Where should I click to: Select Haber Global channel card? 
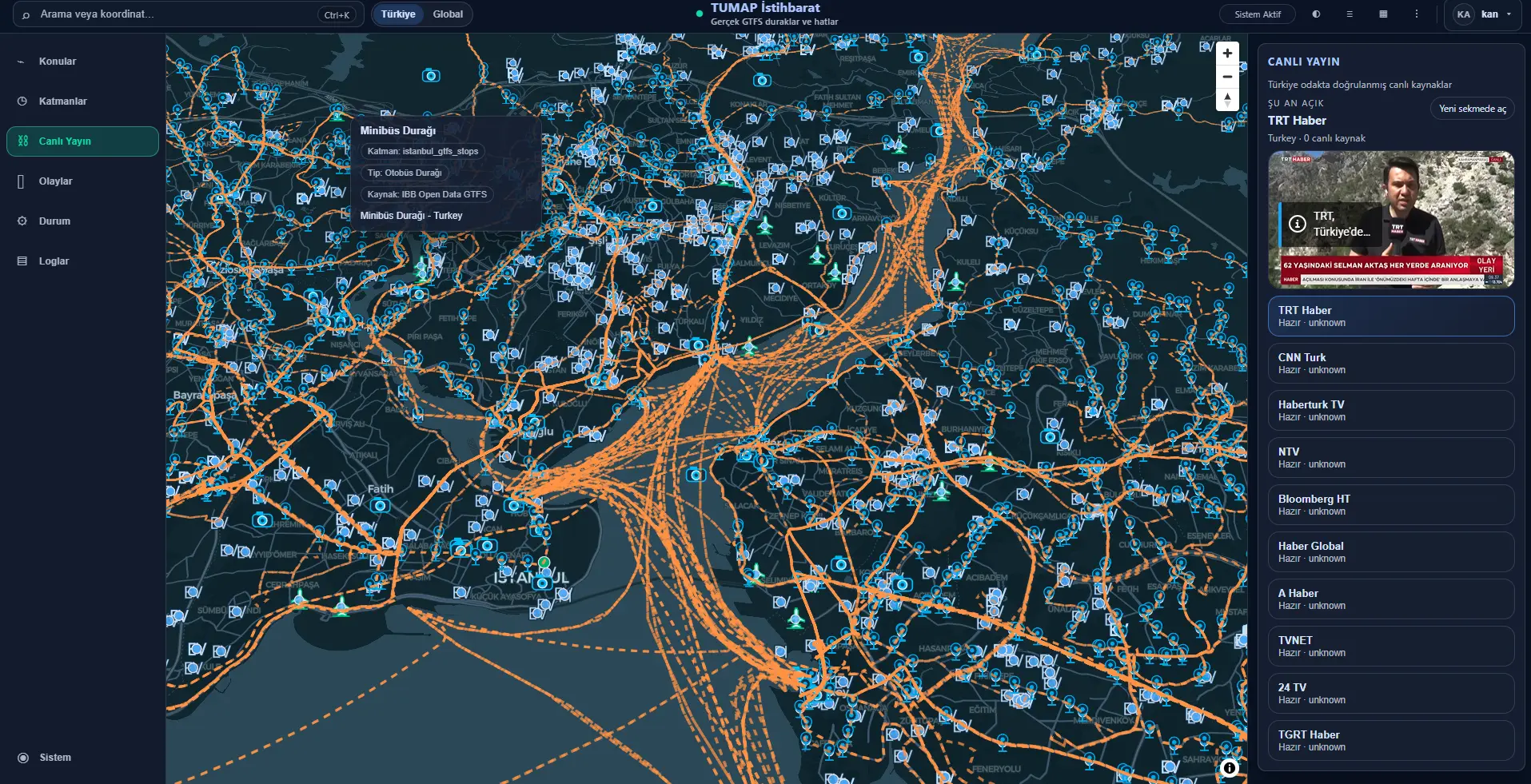(x=1391, y=552)
